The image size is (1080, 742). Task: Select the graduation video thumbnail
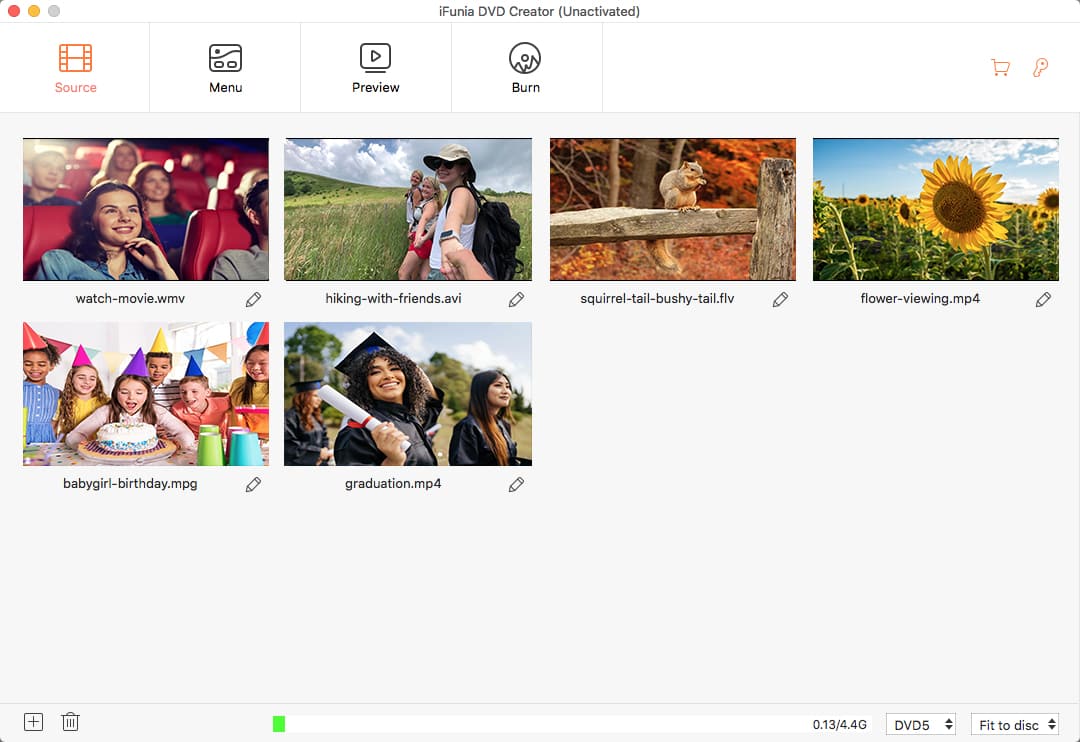coord(408,394)
